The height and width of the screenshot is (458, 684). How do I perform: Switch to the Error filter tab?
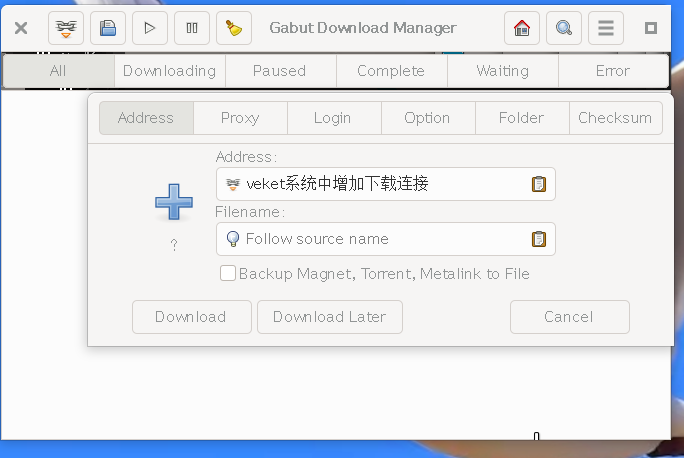pyautogui.click(x=613, y=71)
